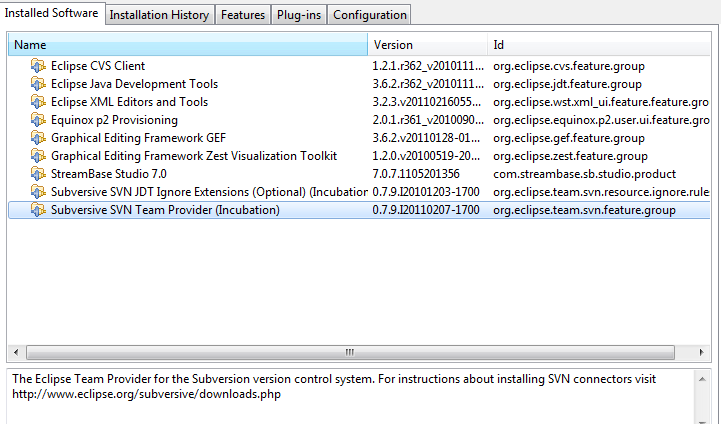The height and width of the screenshot is (424, 721).
Task: Open the Configuration tab
Action: click(x=369, y=15)
